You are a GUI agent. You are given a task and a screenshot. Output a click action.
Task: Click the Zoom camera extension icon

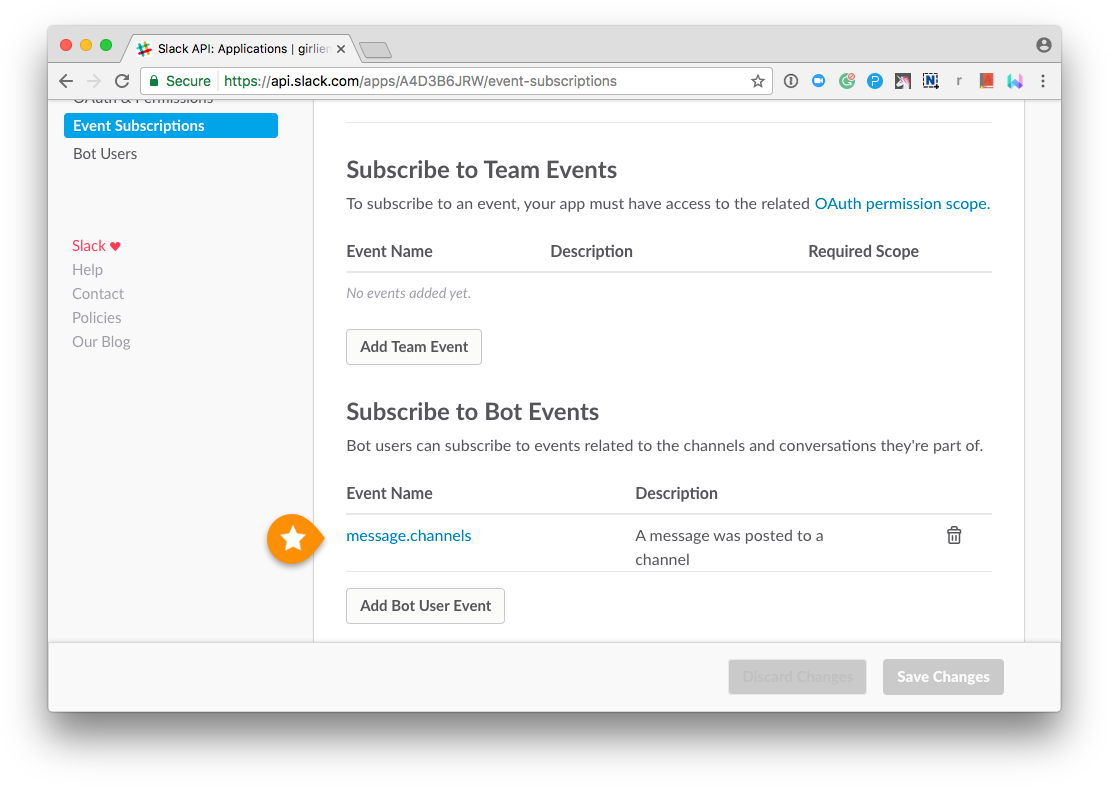point(819,81)
